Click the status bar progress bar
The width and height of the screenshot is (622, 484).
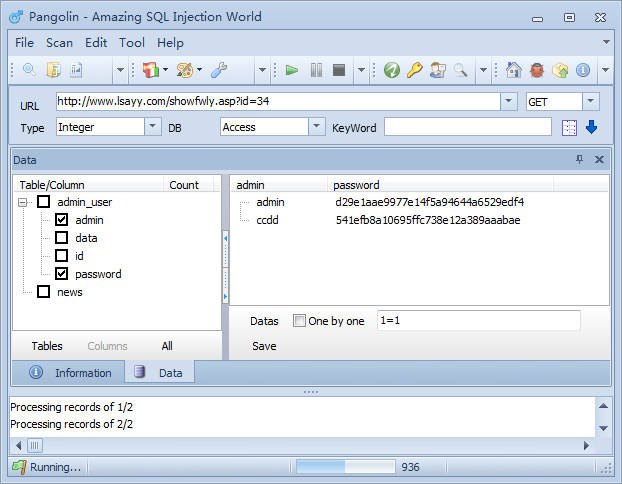(x=346, y=467)
